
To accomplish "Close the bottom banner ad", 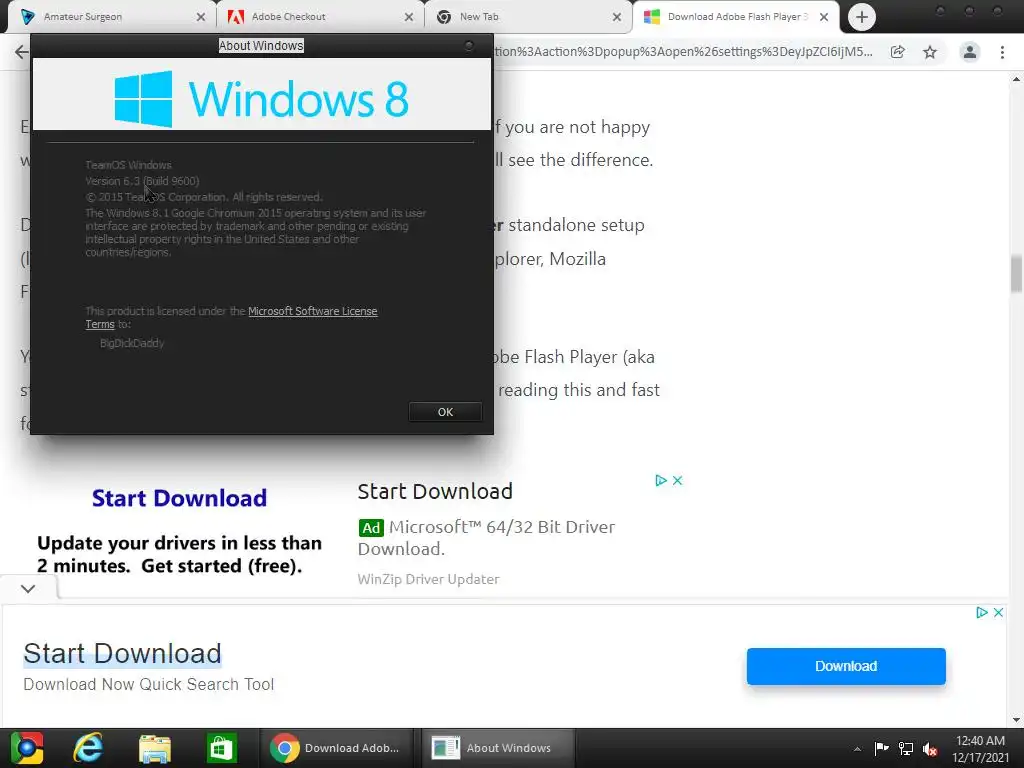I will [x=999, y=613].
